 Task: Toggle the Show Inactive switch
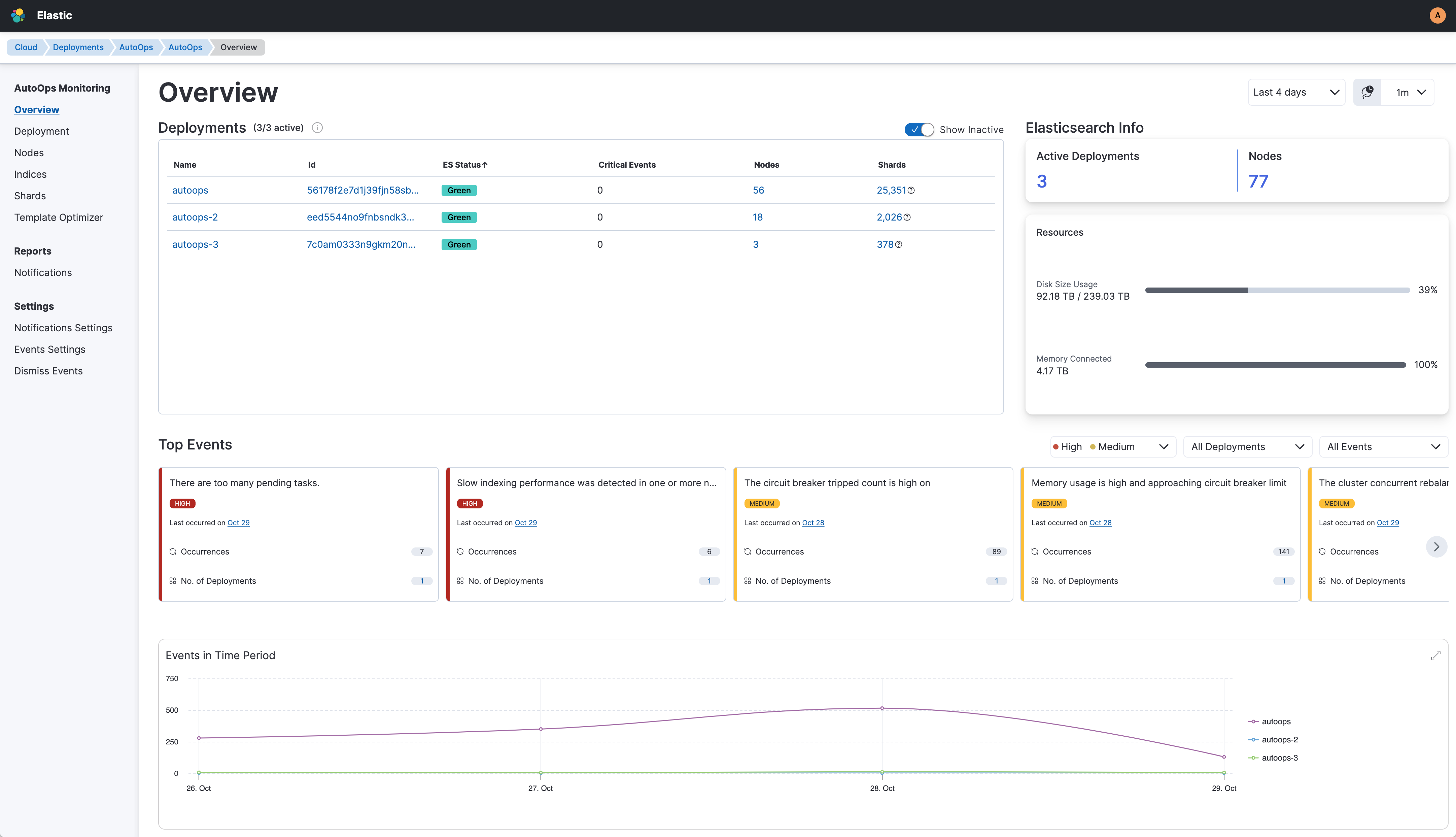coord(919,129)
